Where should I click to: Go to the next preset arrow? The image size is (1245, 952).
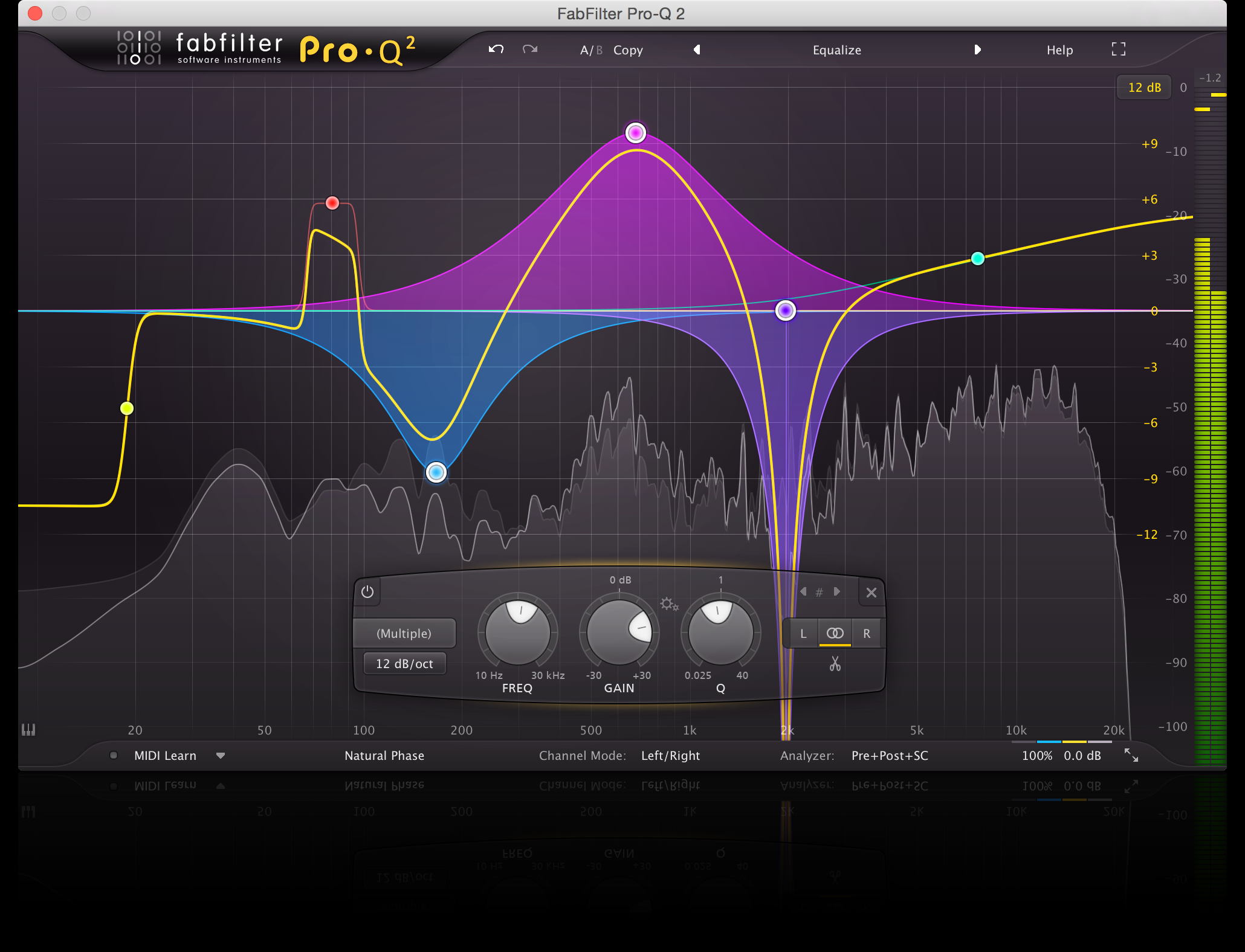(977, 50)
